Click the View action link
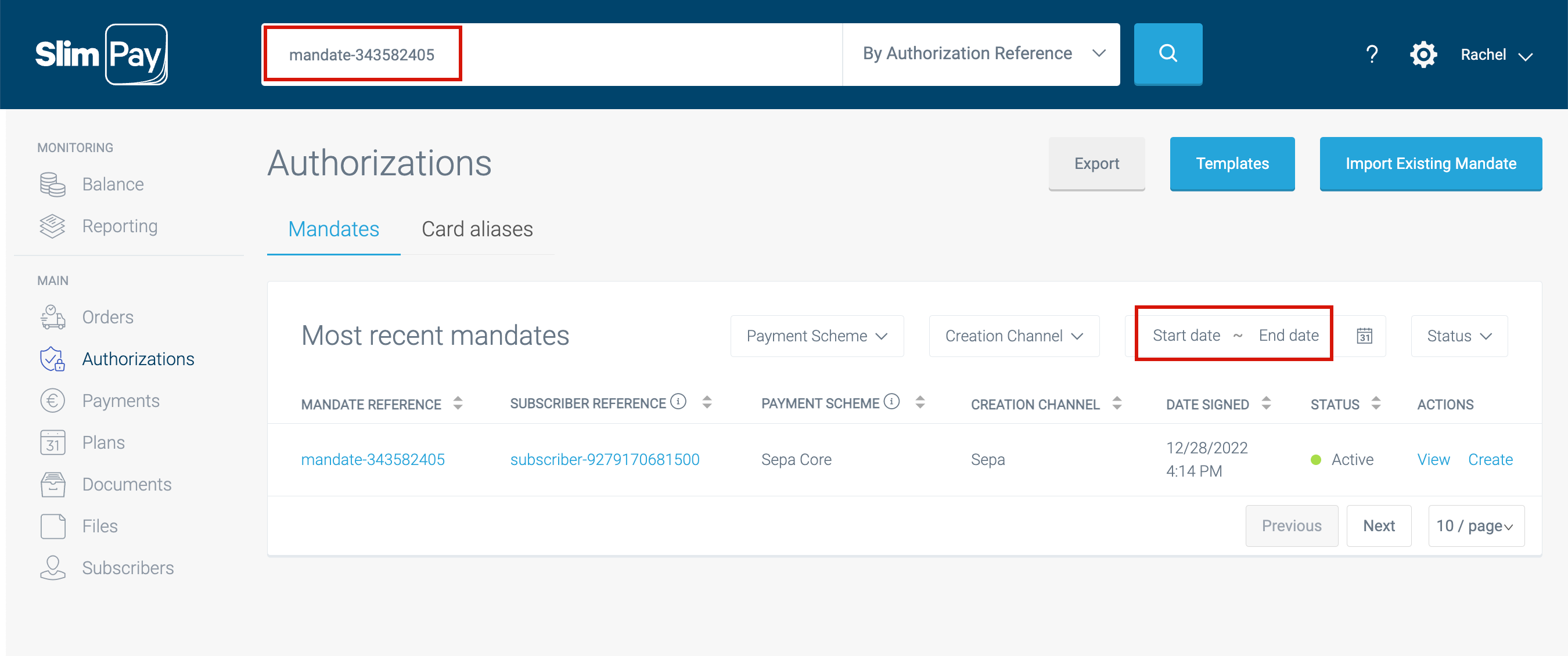Screen dimensions: 1568x656 tap(1433, 459)
